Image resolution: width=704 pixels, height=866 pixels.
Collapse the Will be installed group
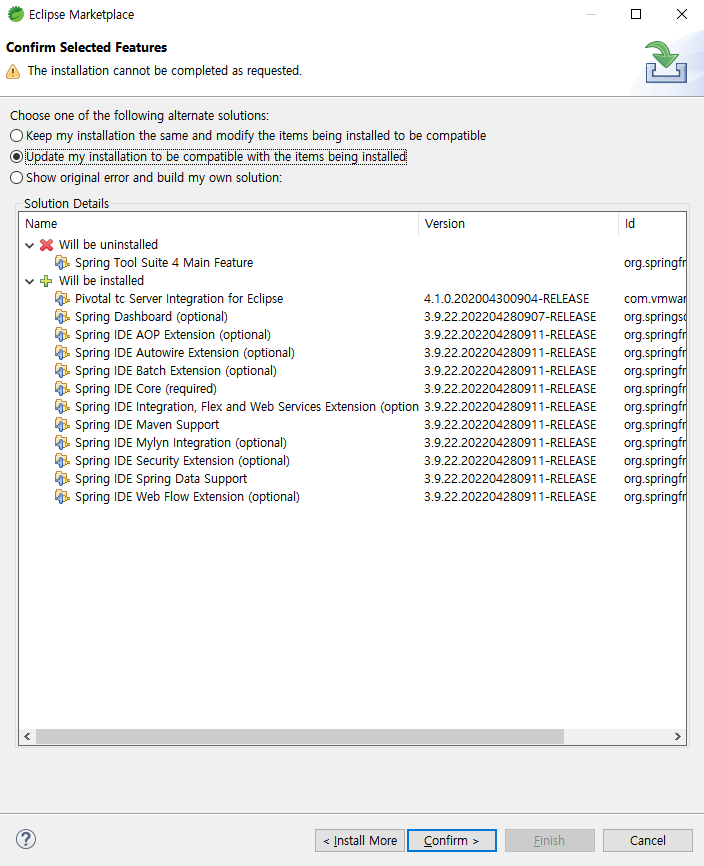point(30,281)
